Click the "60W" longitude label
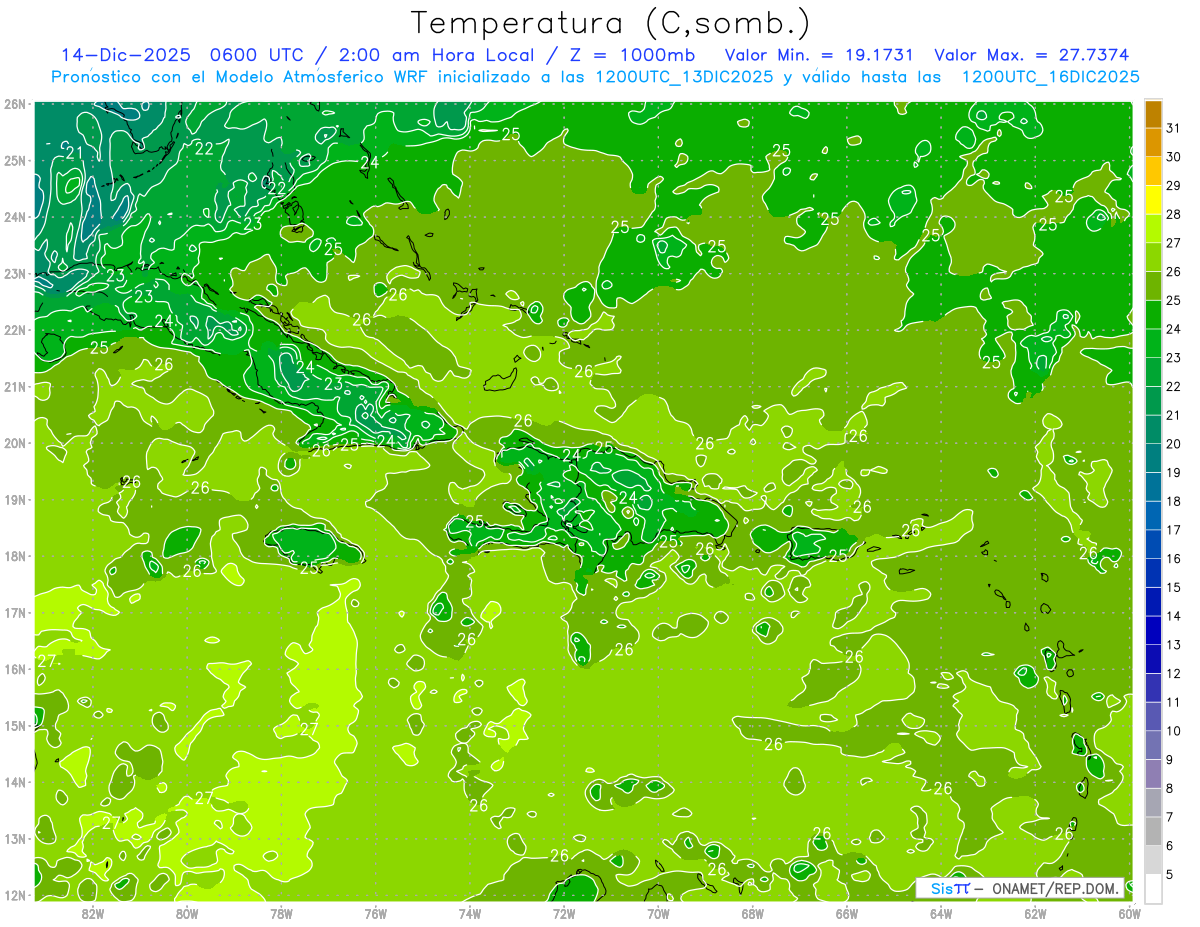This screenshot has width=1200, height=927. [x=1130, y=913]
